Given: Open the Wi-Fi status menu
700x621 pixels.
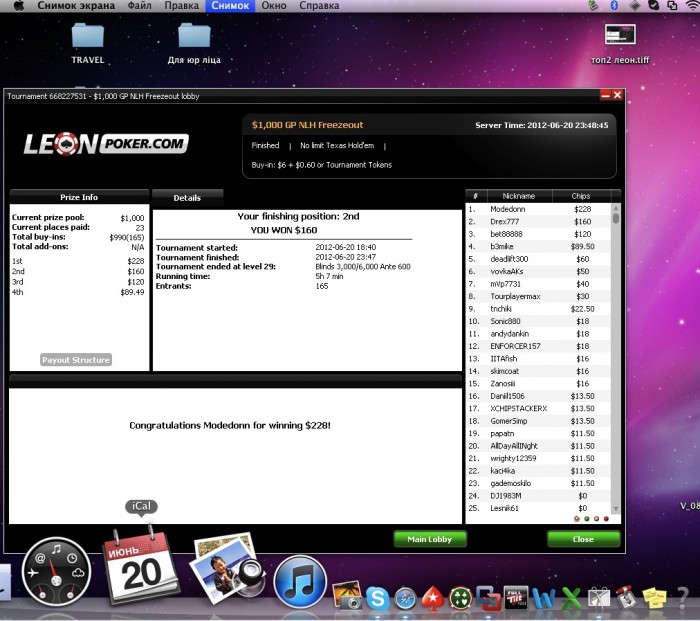Looking at the screenshot, I should pyautogui.click(x=692, y=5).
